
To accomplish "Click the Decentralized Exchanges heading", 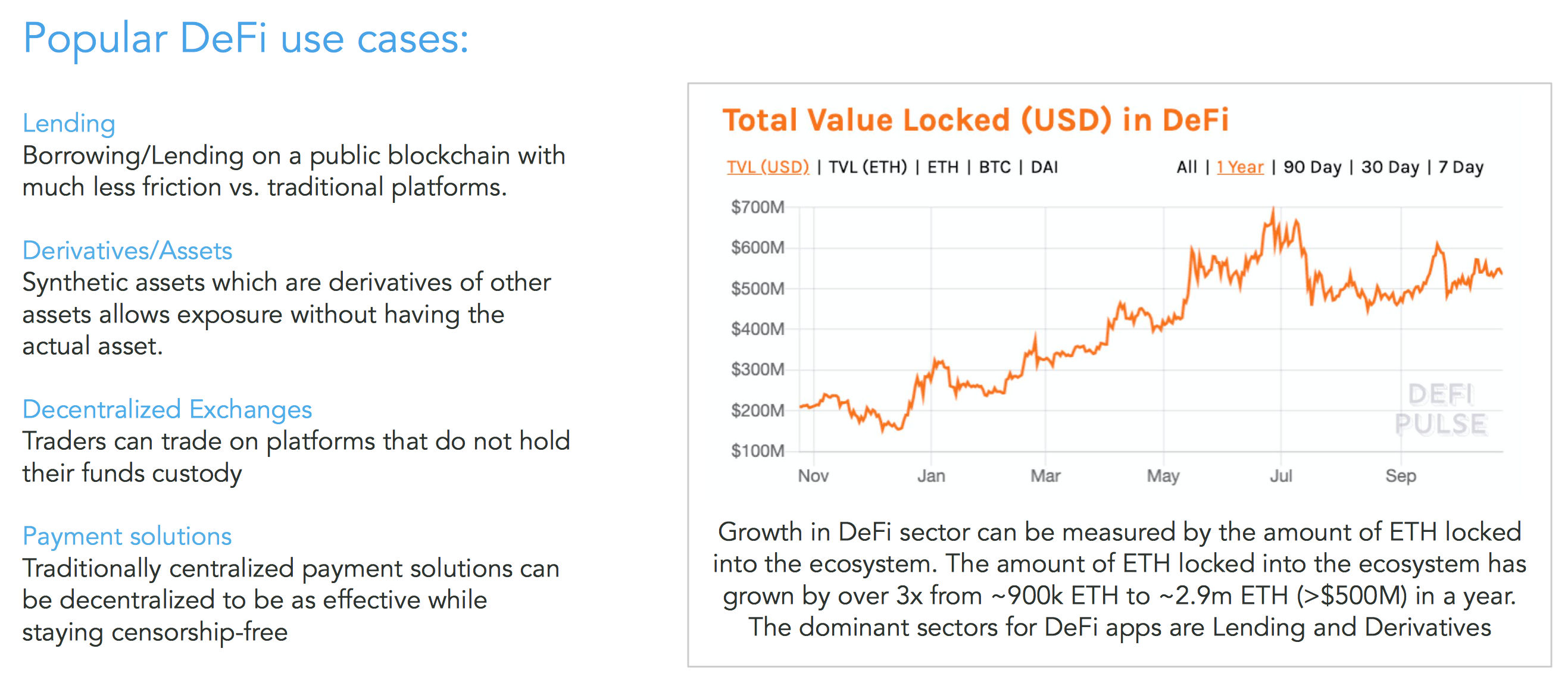I will coord(167,409).
